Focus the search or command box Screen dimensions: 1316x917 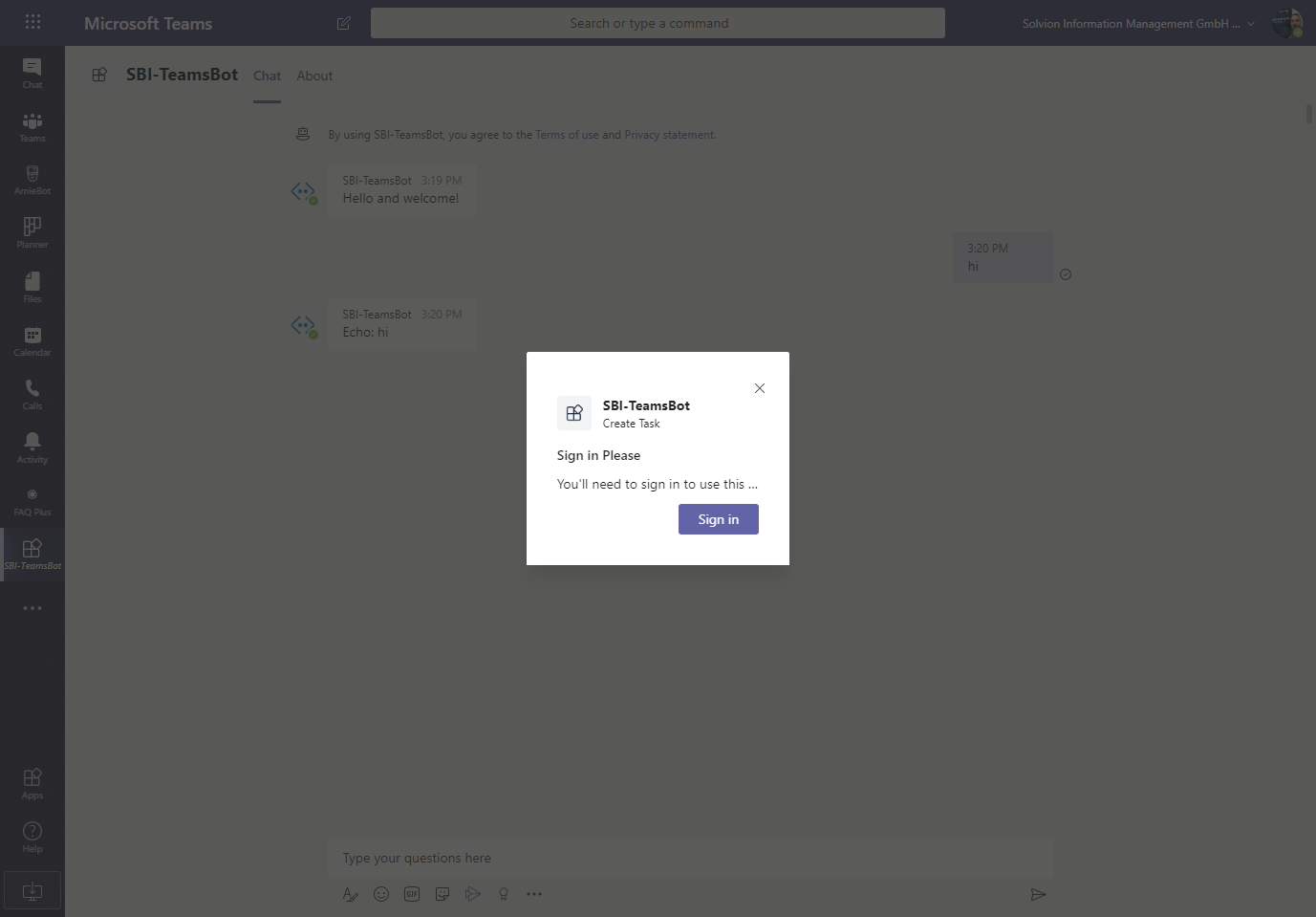click(658, 23)
